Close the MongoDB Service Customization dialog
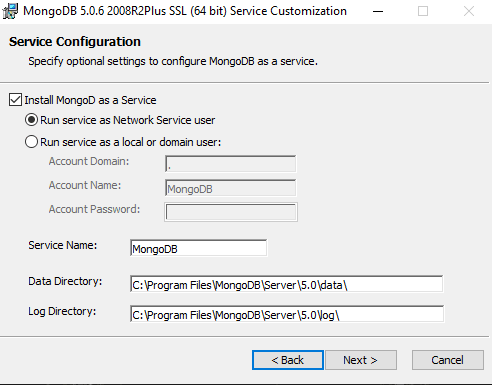Image resolution: width=492 pixels, height=385 pixels. (x=469, y=11)
